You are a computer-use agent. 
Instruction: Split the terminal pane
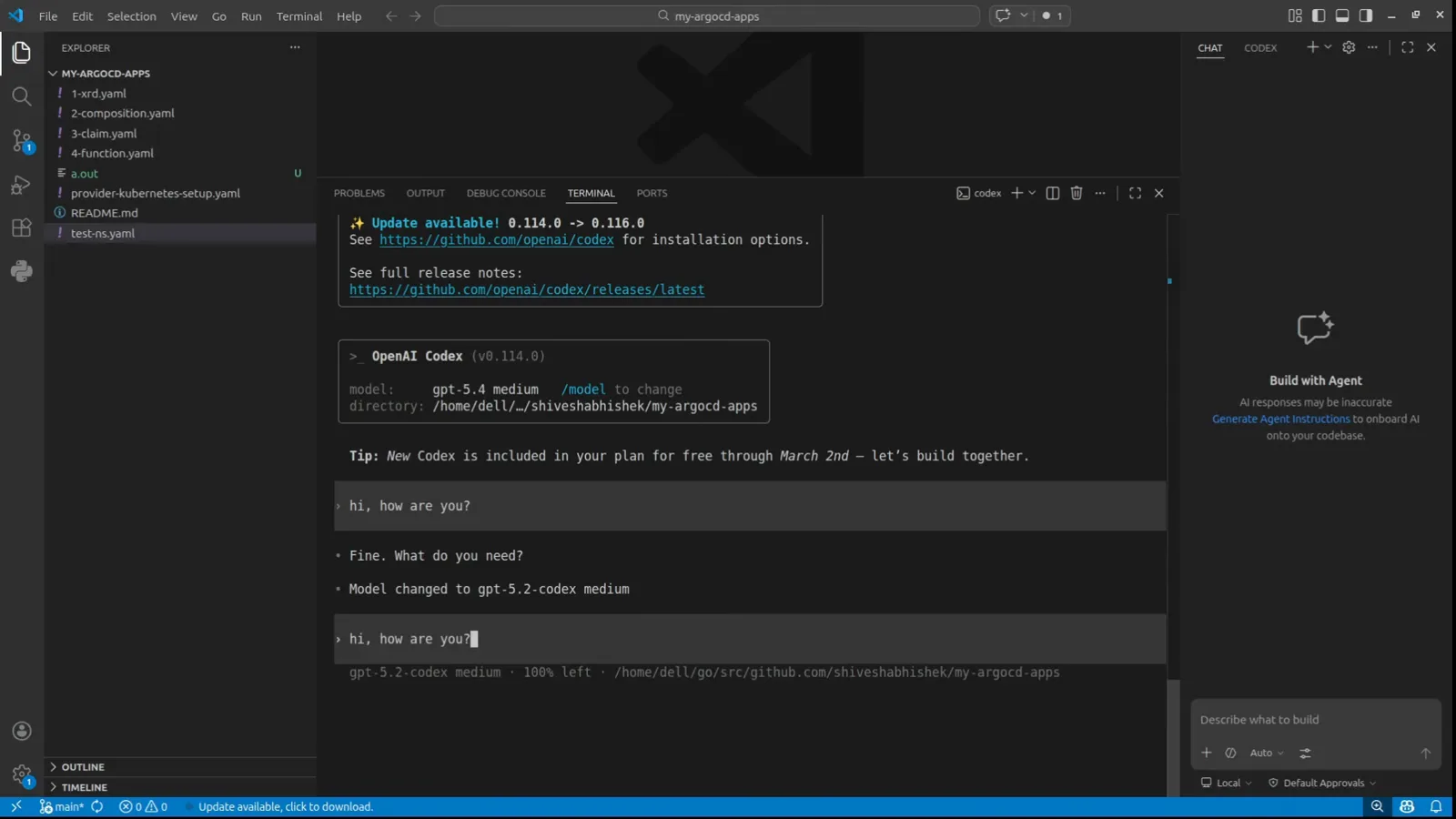click(1053, 193)
